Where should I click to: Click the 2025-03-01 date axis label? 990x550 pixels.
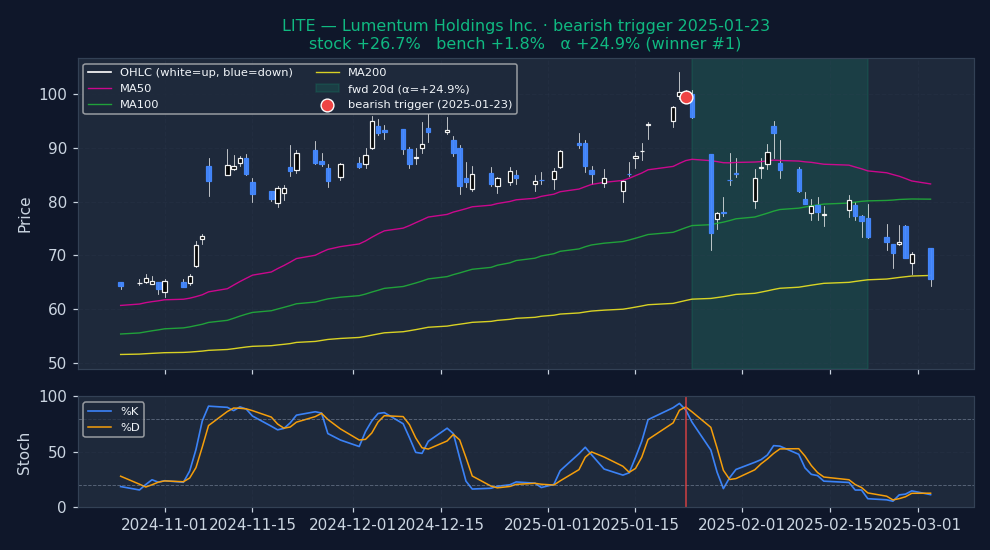point(917,525)
